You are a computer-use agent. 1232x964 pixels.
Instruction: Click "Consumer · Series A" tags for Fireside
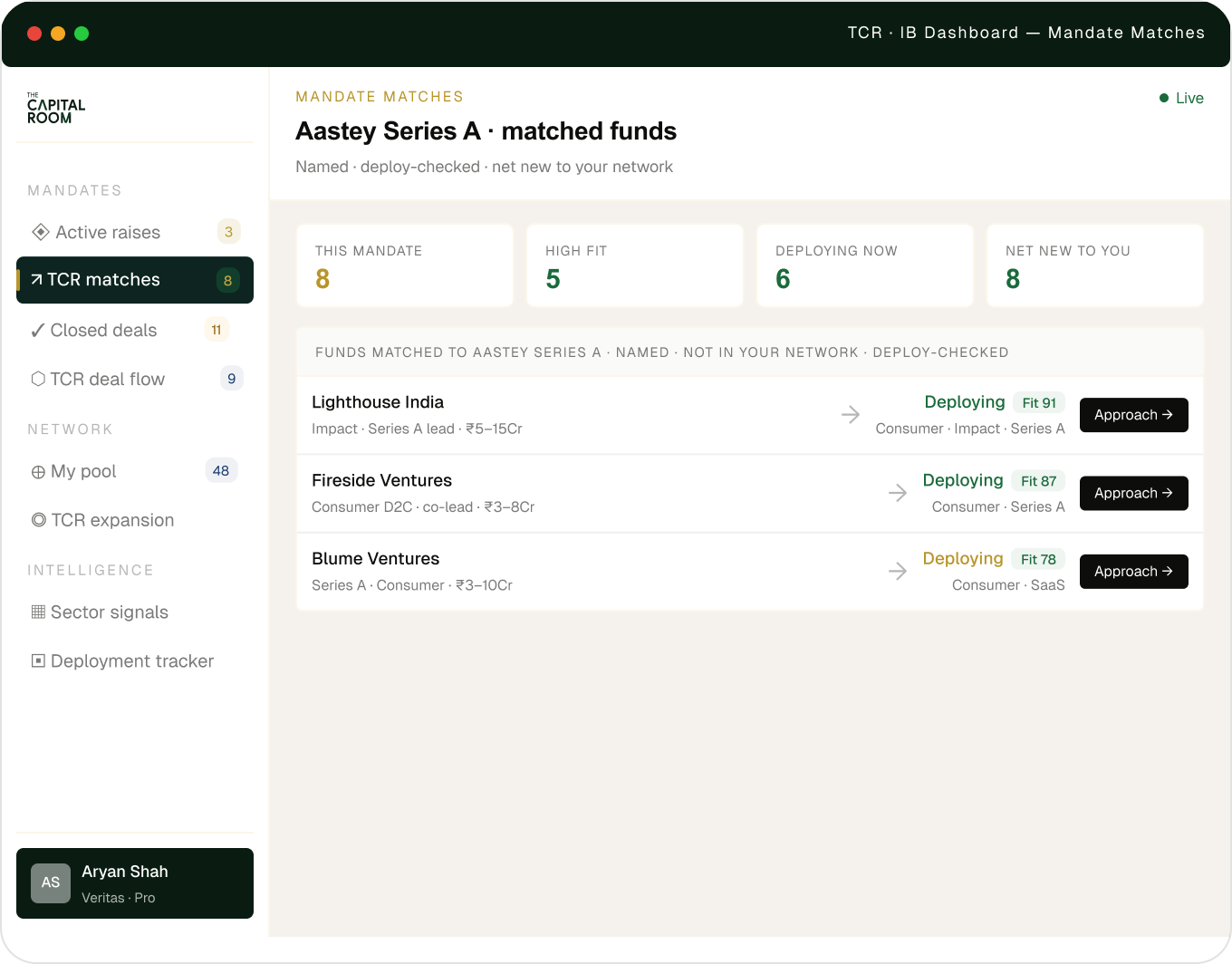point(998,506)
